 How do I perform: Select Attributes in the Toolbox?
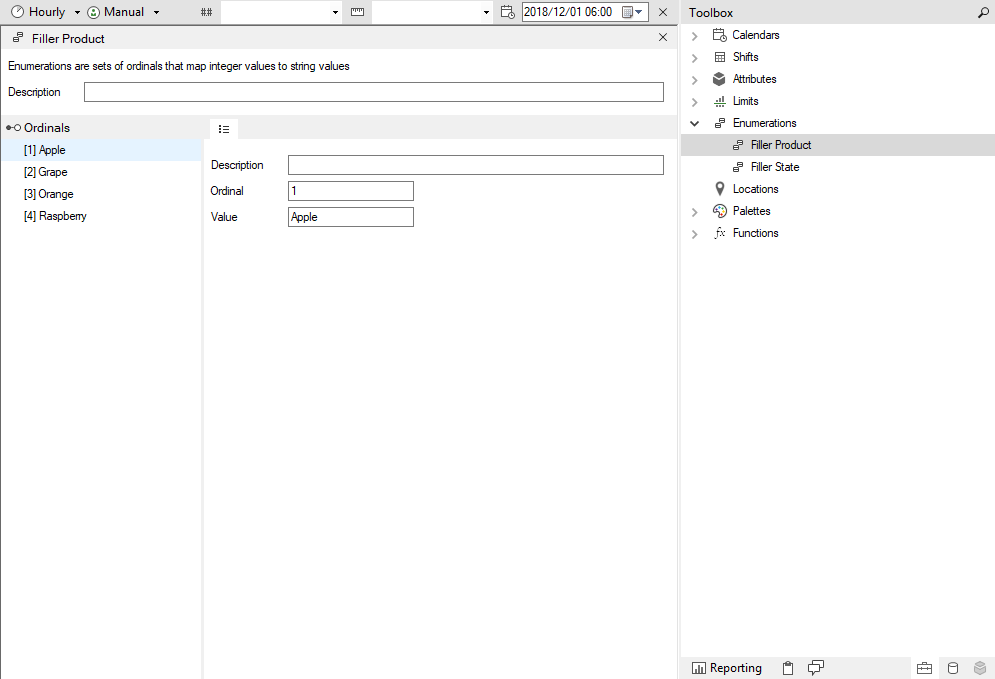[754, 79]
